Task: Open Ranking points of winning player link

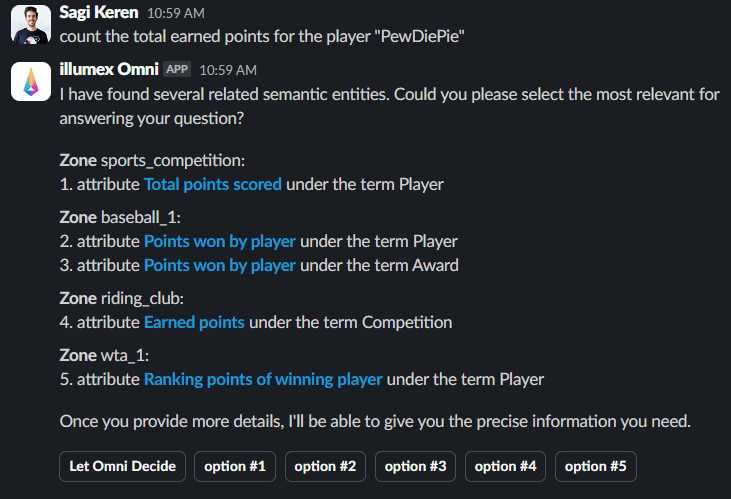Action: click(x=263, y=379)
